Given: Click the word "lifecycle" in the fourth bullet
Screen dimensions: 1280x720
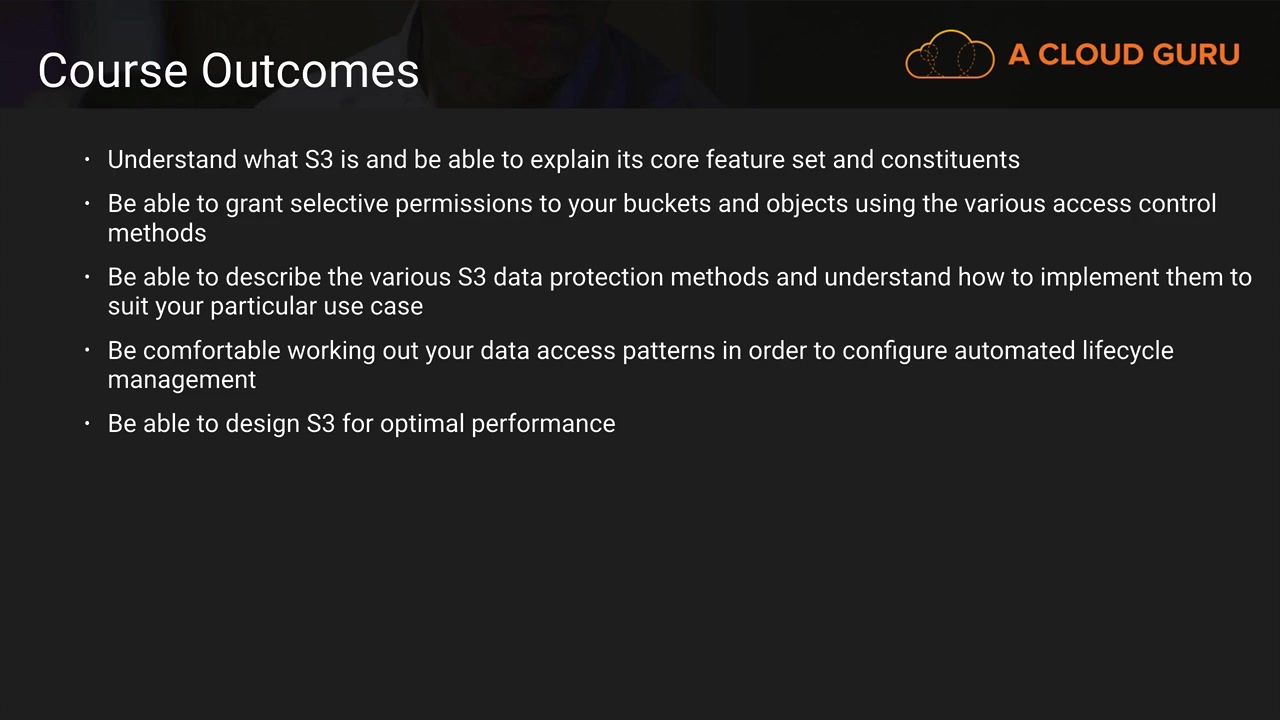Looking at the screenshot, I should point(1128,351).
